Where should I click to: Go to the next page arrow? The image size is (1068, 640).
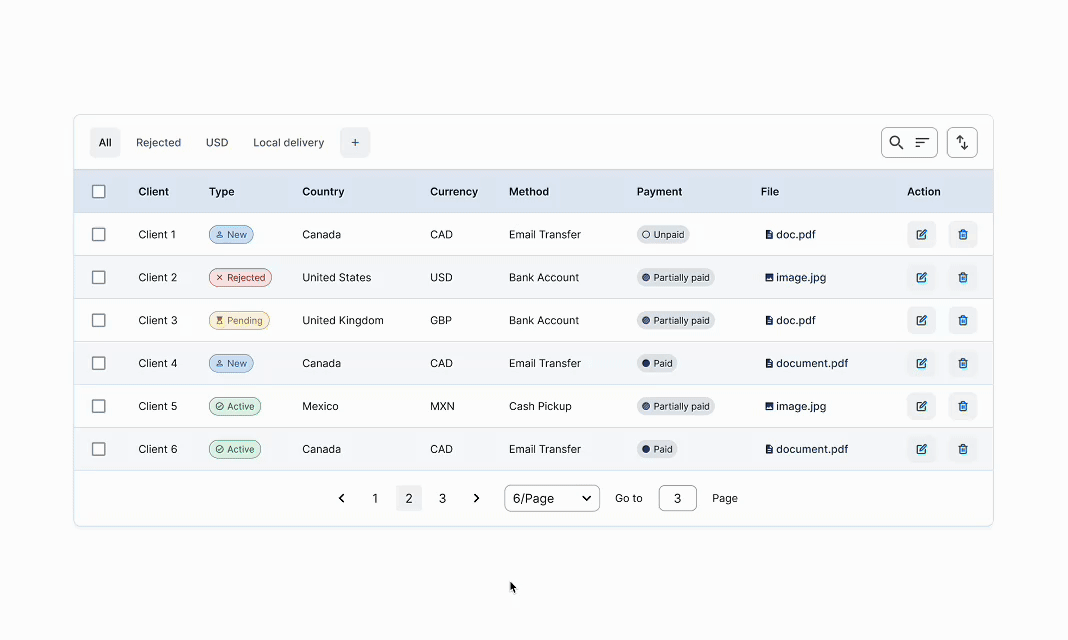476,498
